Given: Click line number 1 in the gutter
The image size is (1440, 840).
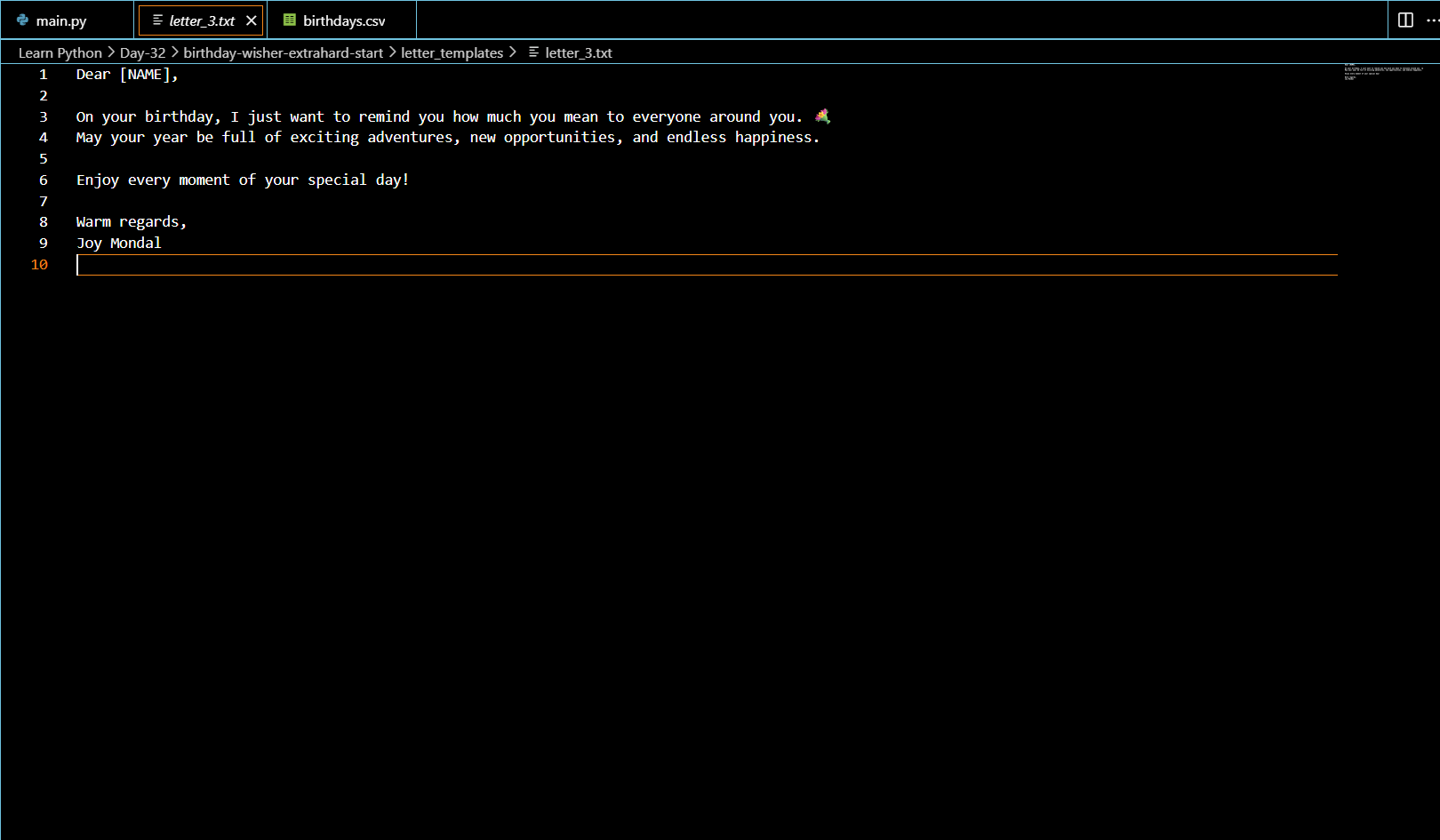Looking at the screenshot, I should pos(43,75).
